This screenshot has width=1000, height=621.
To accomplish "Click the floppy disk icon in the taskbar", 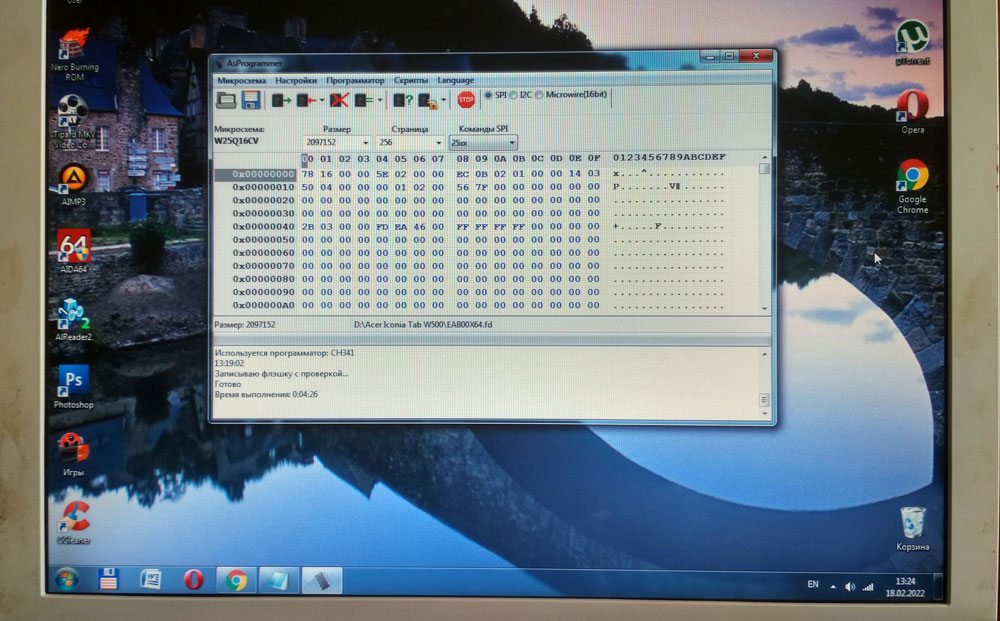I will pyautogui.click(x=108, y=580).
